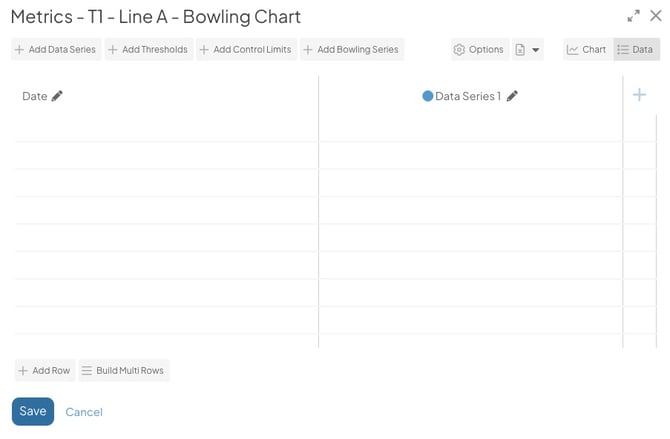Open the export dropdown arrow

[x=535, y=50]
